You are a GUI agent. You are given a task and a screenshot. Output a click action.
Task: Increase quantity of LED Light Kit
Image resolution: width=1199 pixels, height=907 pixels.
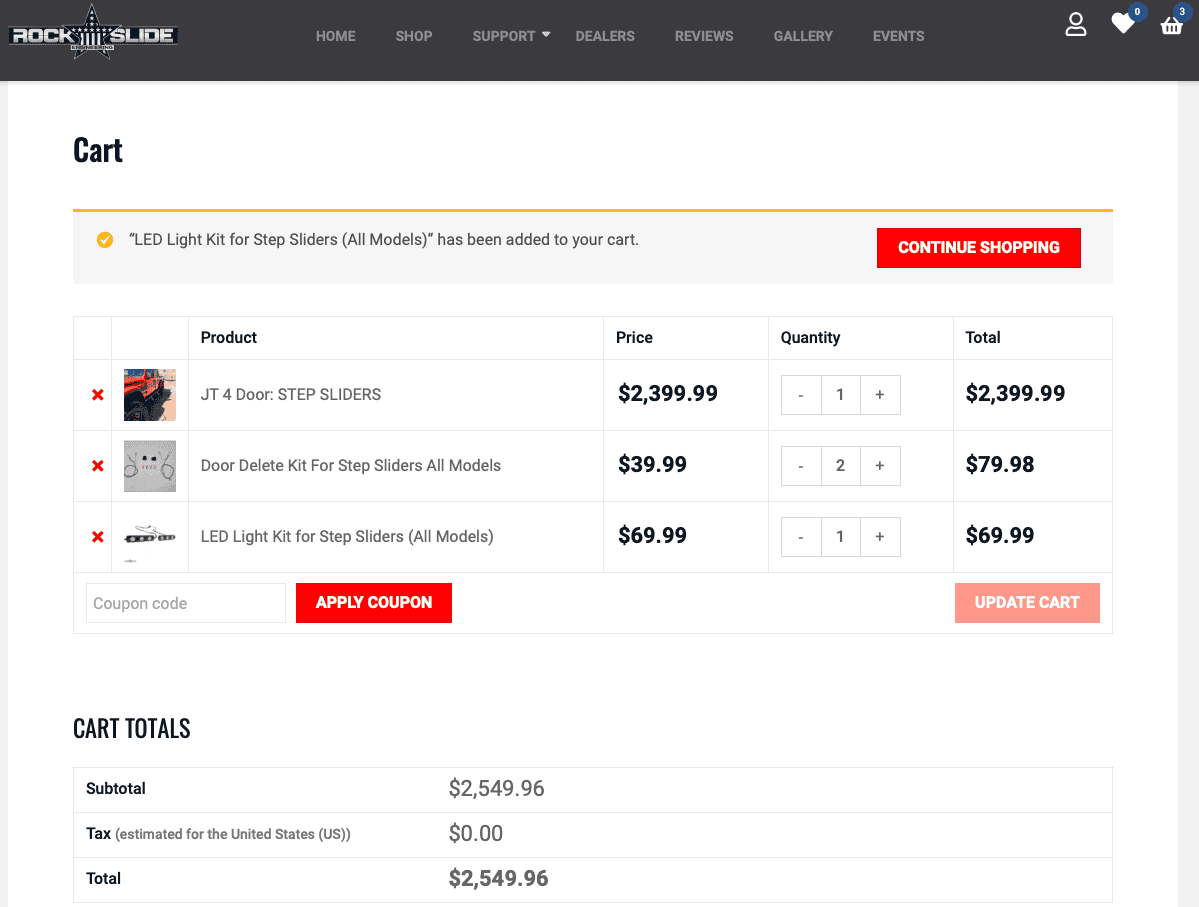(x=880, y=537)
